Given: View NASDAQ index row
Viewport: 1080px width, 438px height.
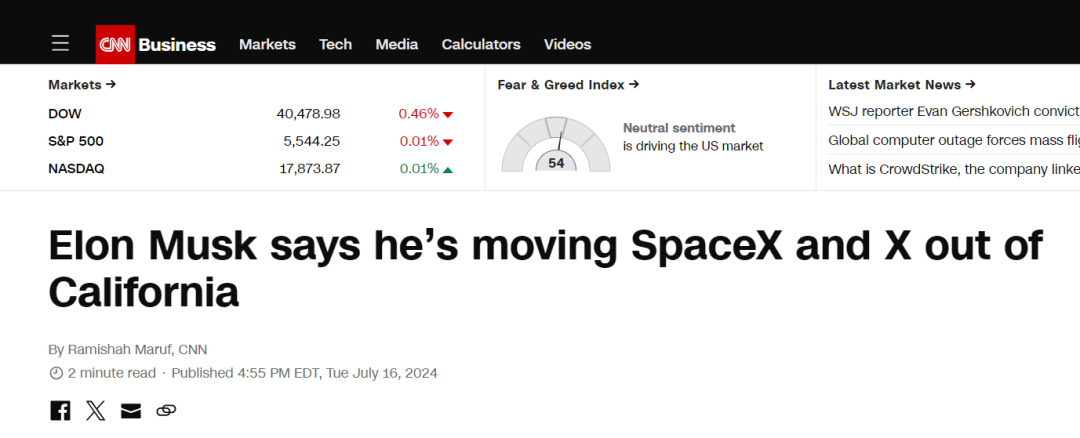Looking at the screenshot, I should pyautogui.click(x=251, y=169).
